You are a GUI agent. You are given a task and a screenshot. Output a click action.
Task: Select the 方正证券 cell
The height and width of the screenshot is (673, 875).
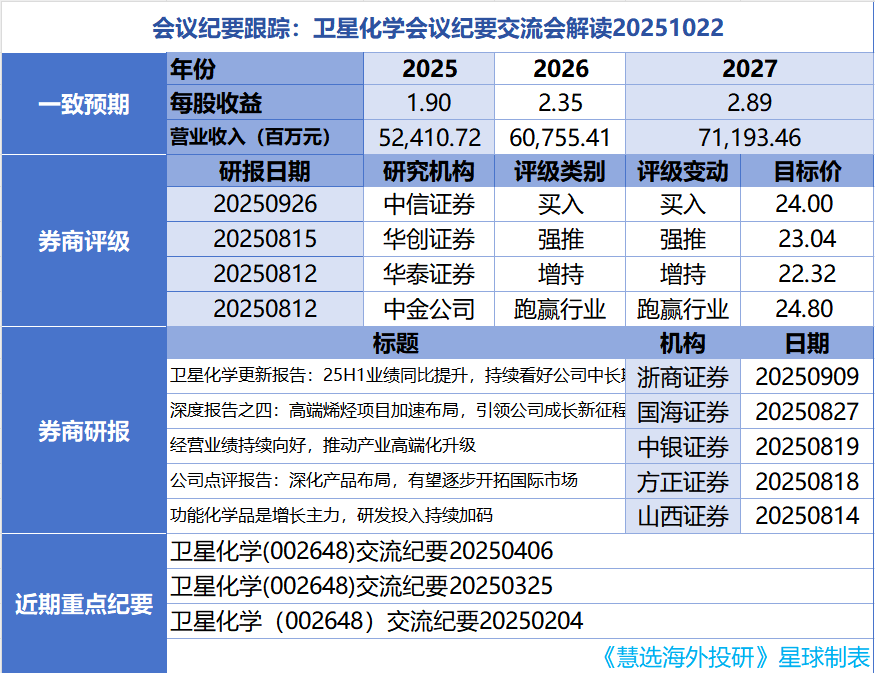coord(683,482)
